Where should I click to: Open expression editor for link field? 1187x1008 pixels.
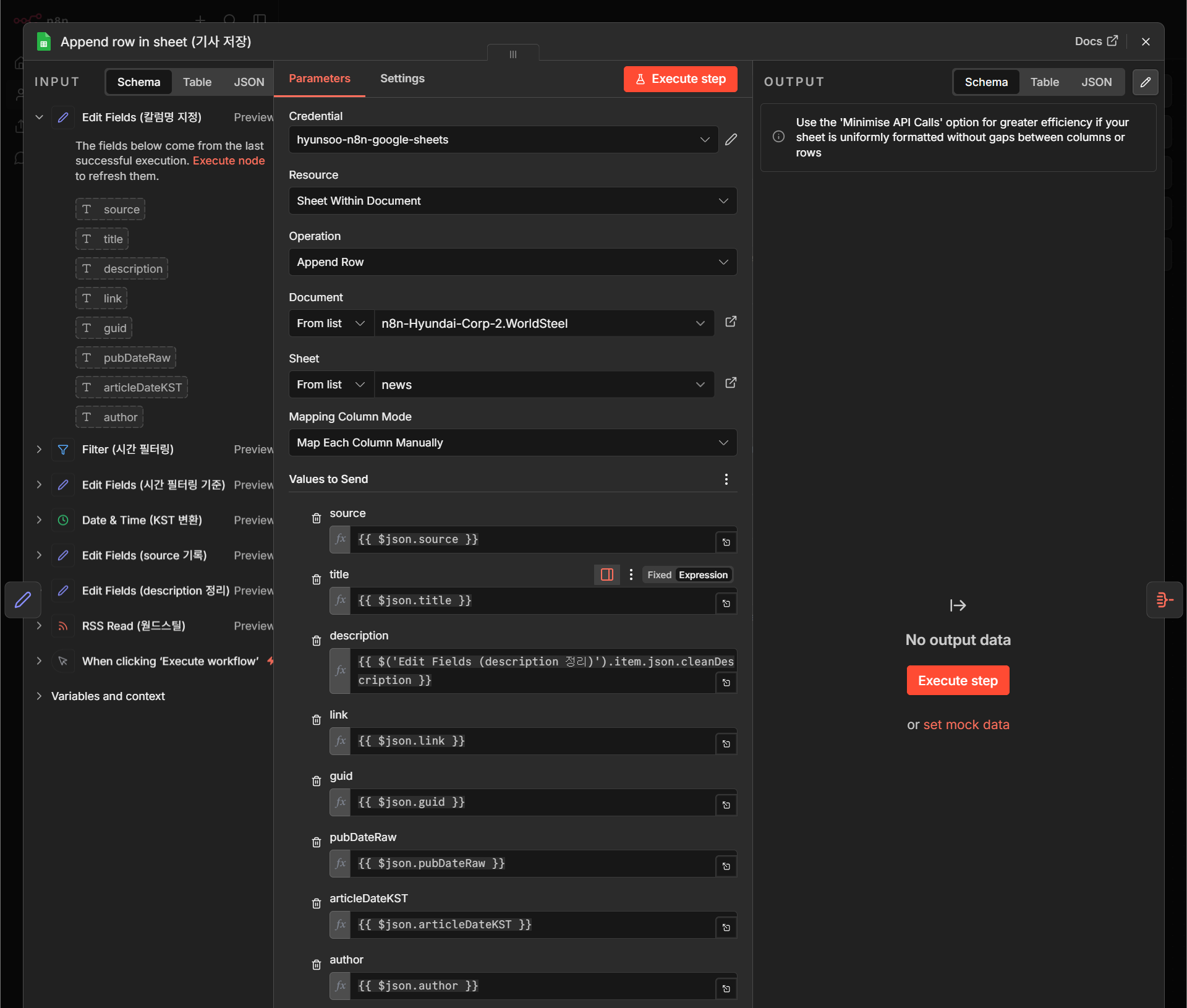point(726,744)
